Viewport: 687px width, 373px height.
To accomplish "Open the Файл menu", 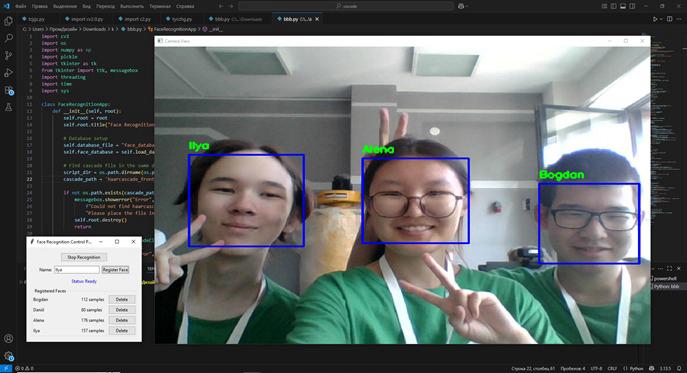I will [x=20, y=7].
